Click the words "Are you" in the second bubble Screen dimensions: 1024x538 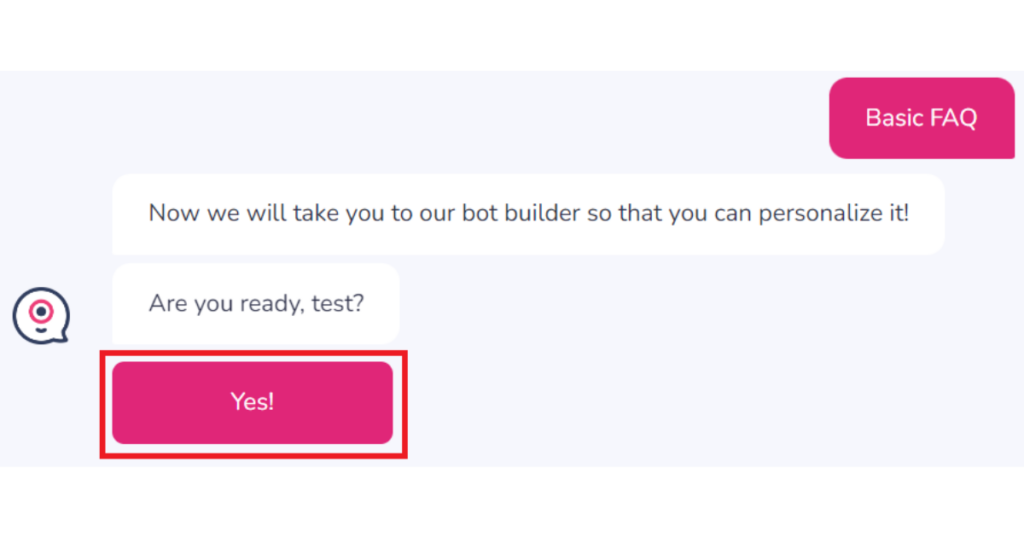tap(185, 302)
